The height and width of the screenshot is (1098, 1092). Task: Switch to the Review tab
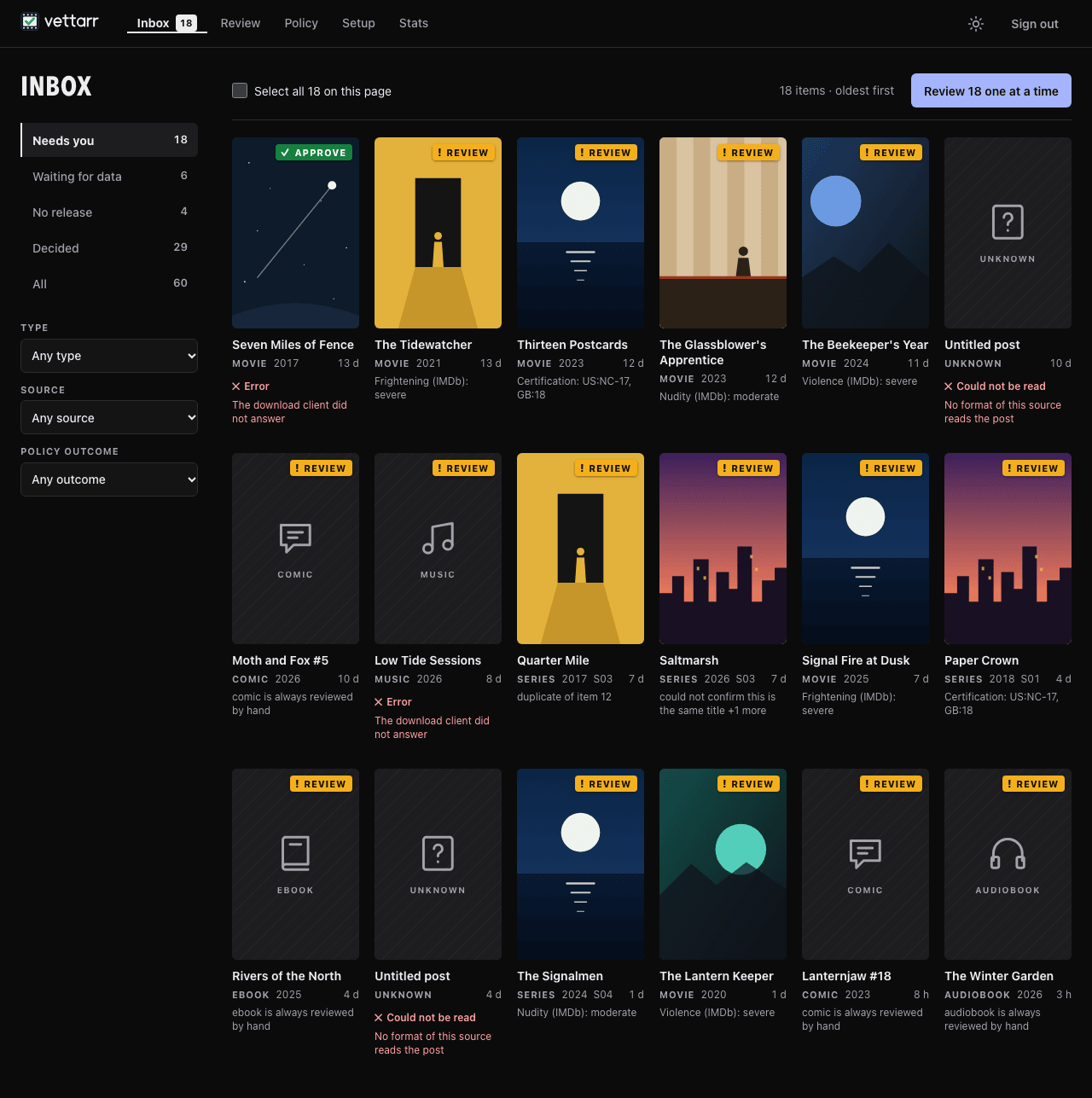(241, 23)
